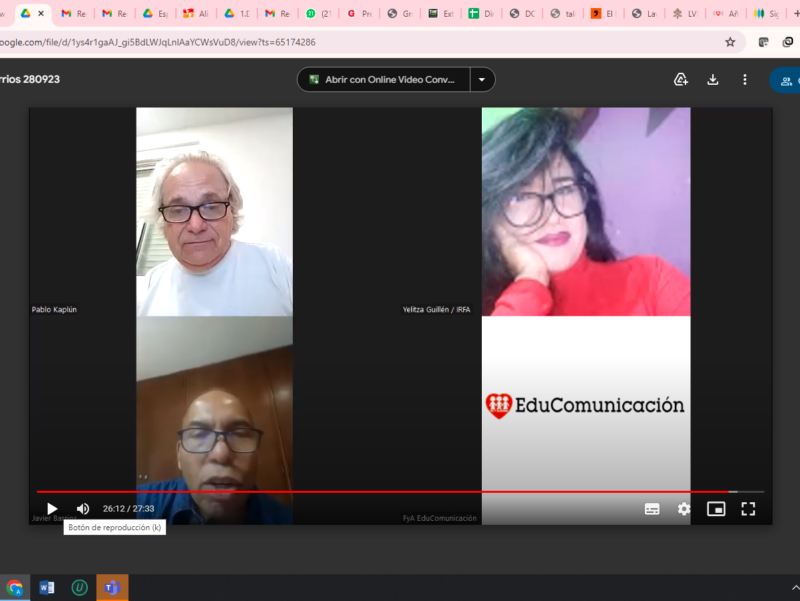Toggle subtitles on the video
Screen dimensions: 800x601
[x=652, y=509]
